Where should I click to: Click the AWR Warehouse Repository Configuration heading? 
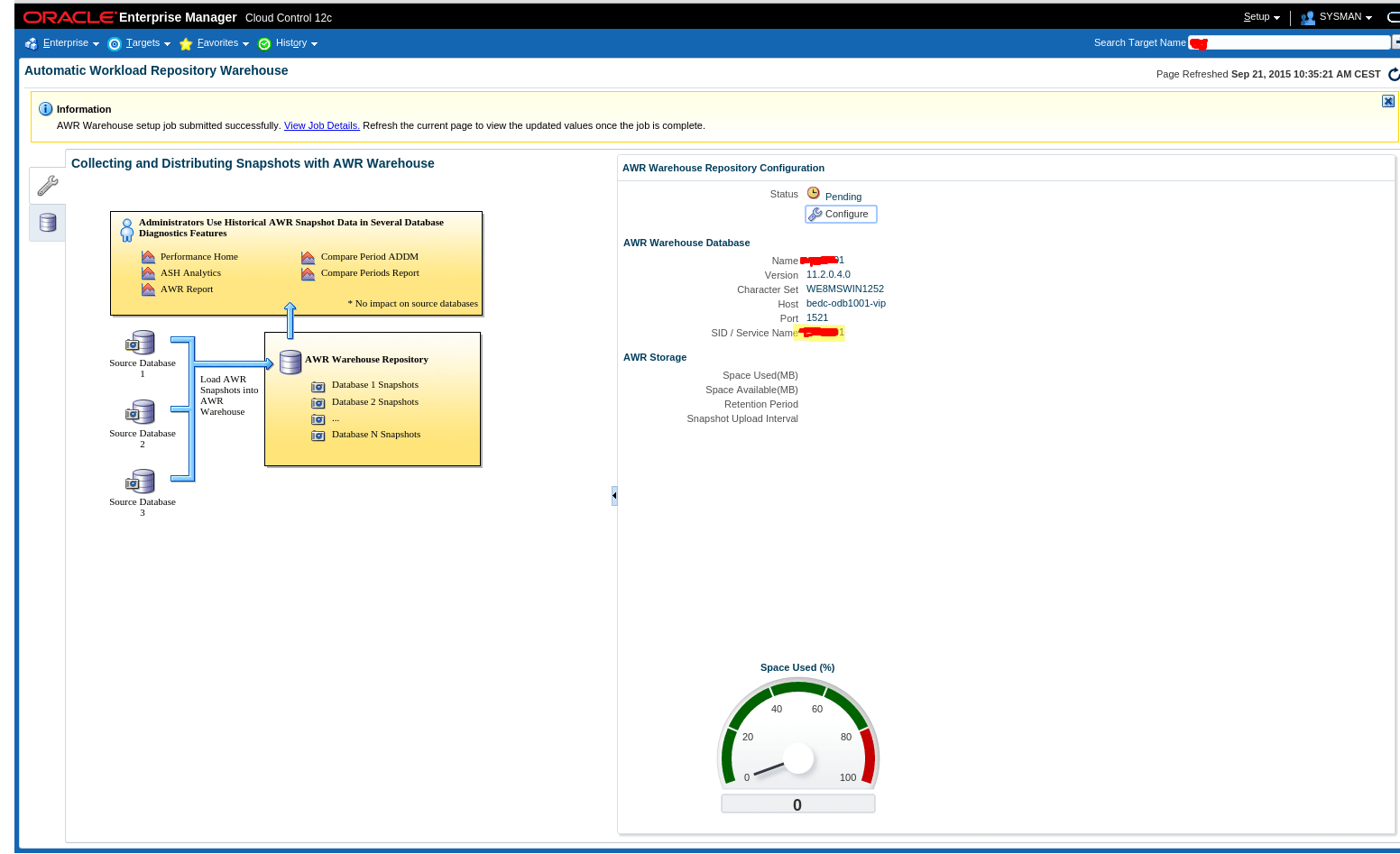click(x=723, y=168)
